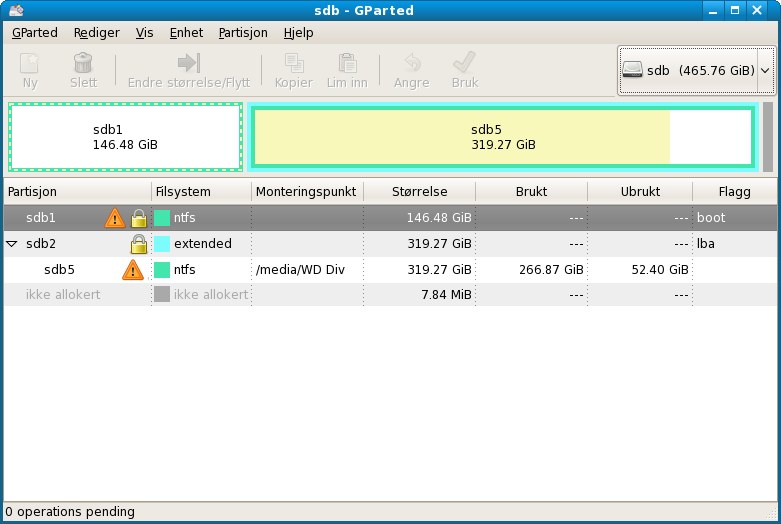Select the sdb5 block in disk graphic

[503, 137]
